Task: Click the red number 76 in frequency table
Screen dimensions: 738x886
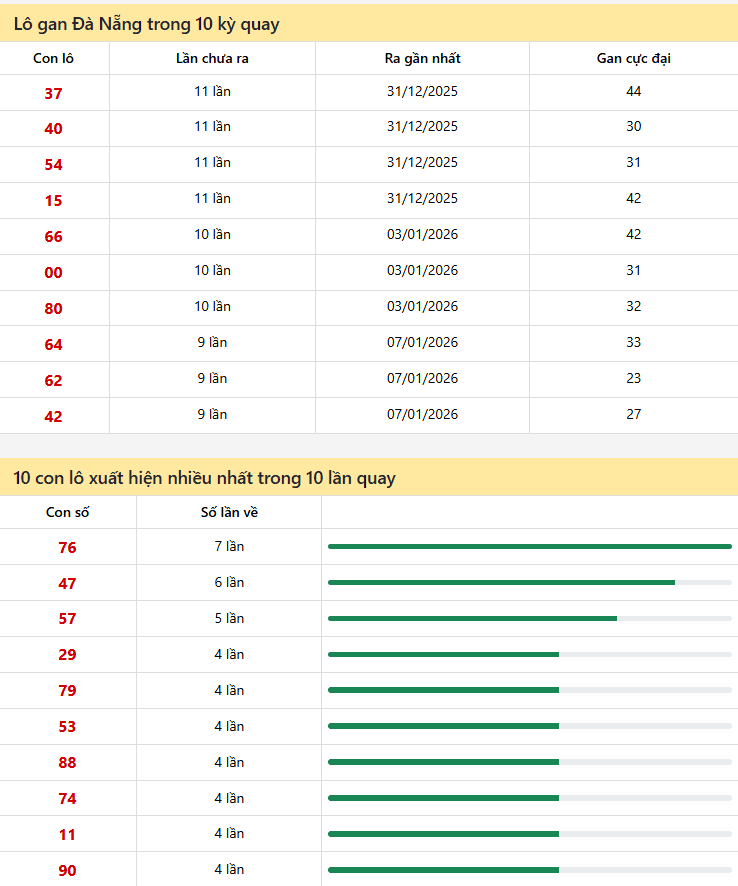Action: pos(67,548)
